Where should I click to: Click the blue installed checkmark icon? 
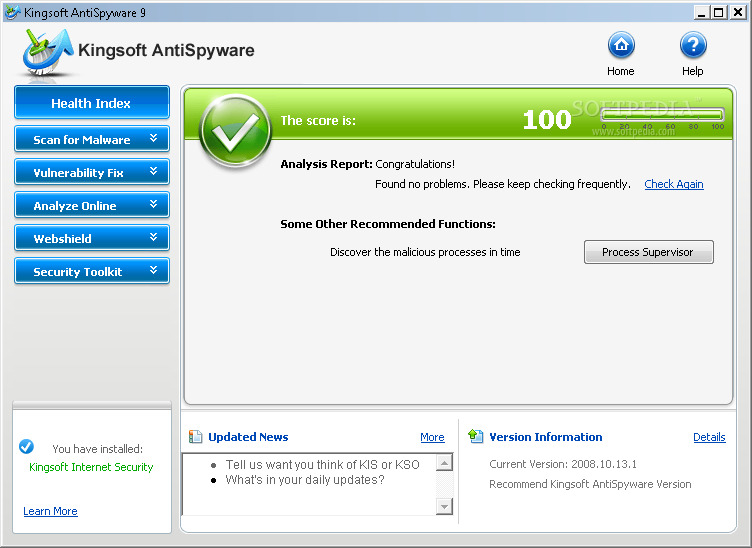pyautogui.click(x=26, y=446)
